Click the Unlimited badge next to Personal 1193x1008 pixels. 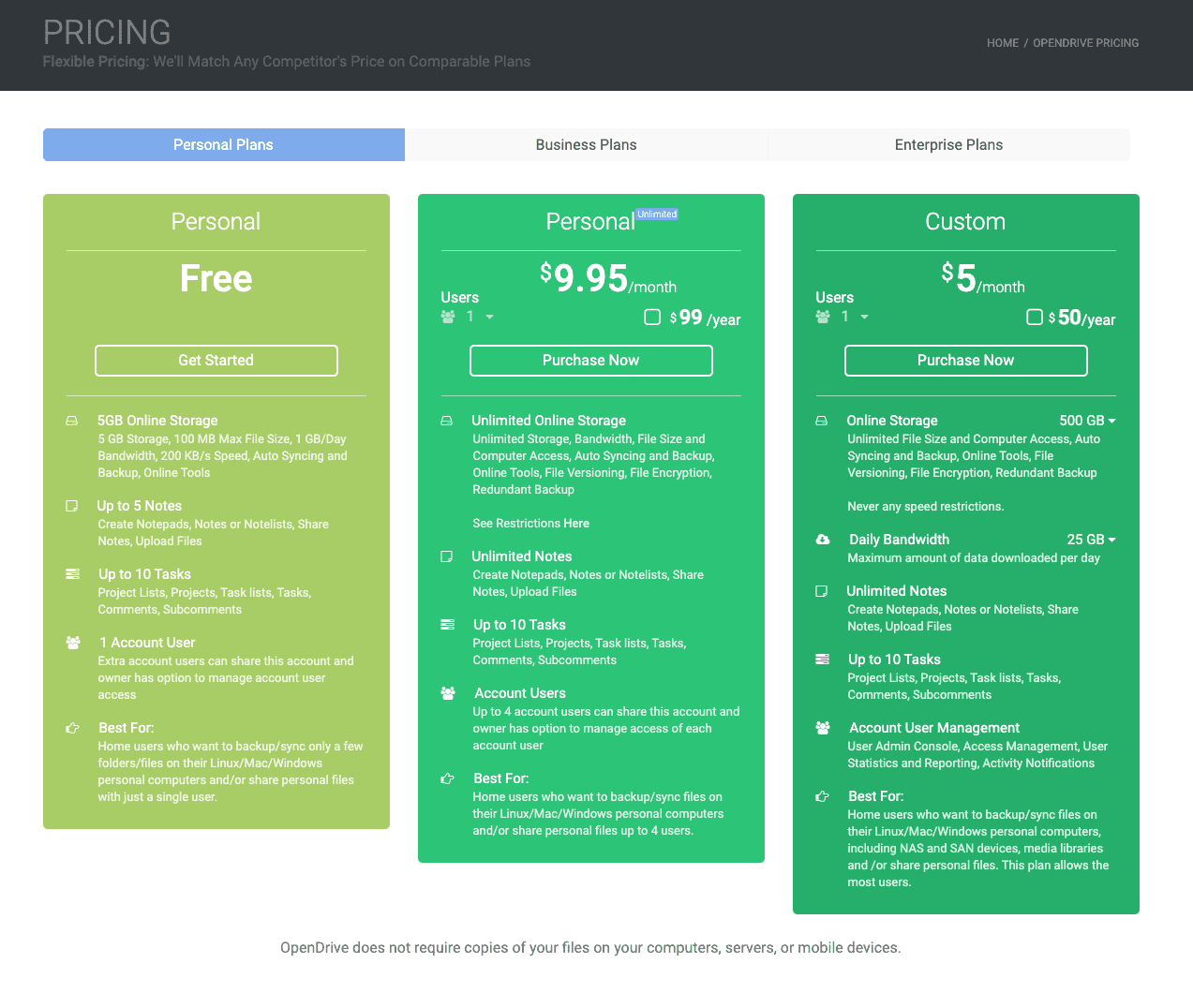[657, 215]
